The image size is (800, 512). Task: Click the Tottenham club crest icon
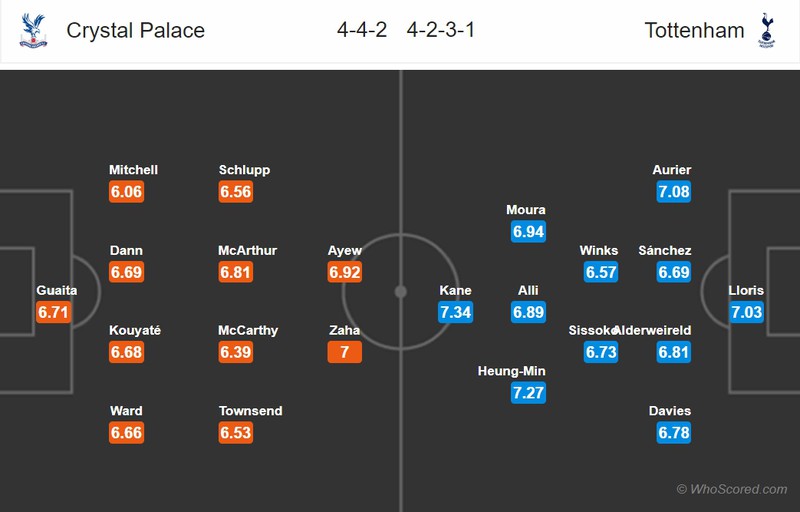(766, 31)
